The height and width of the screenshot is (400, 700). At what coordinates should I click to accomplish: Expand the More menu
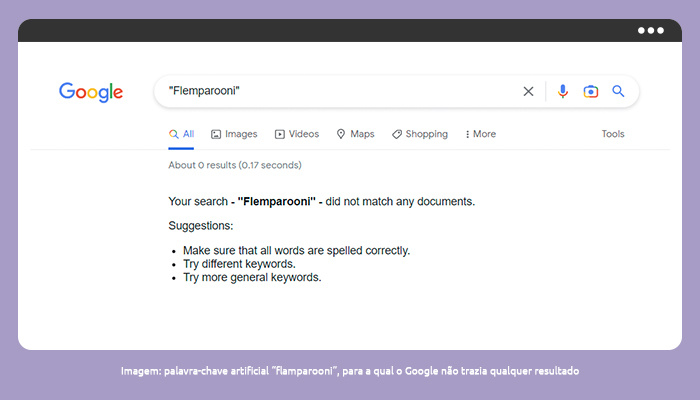click(480, 134)
